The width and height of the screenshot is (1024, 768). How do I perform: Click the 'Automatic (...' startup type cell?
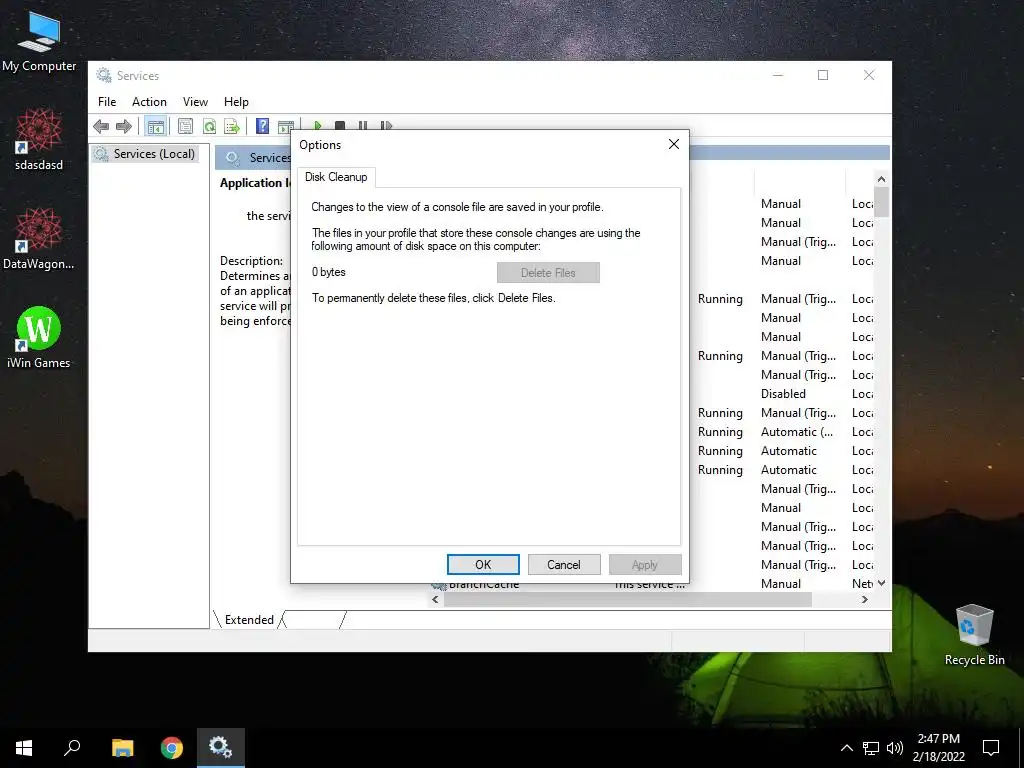[797, 432]
